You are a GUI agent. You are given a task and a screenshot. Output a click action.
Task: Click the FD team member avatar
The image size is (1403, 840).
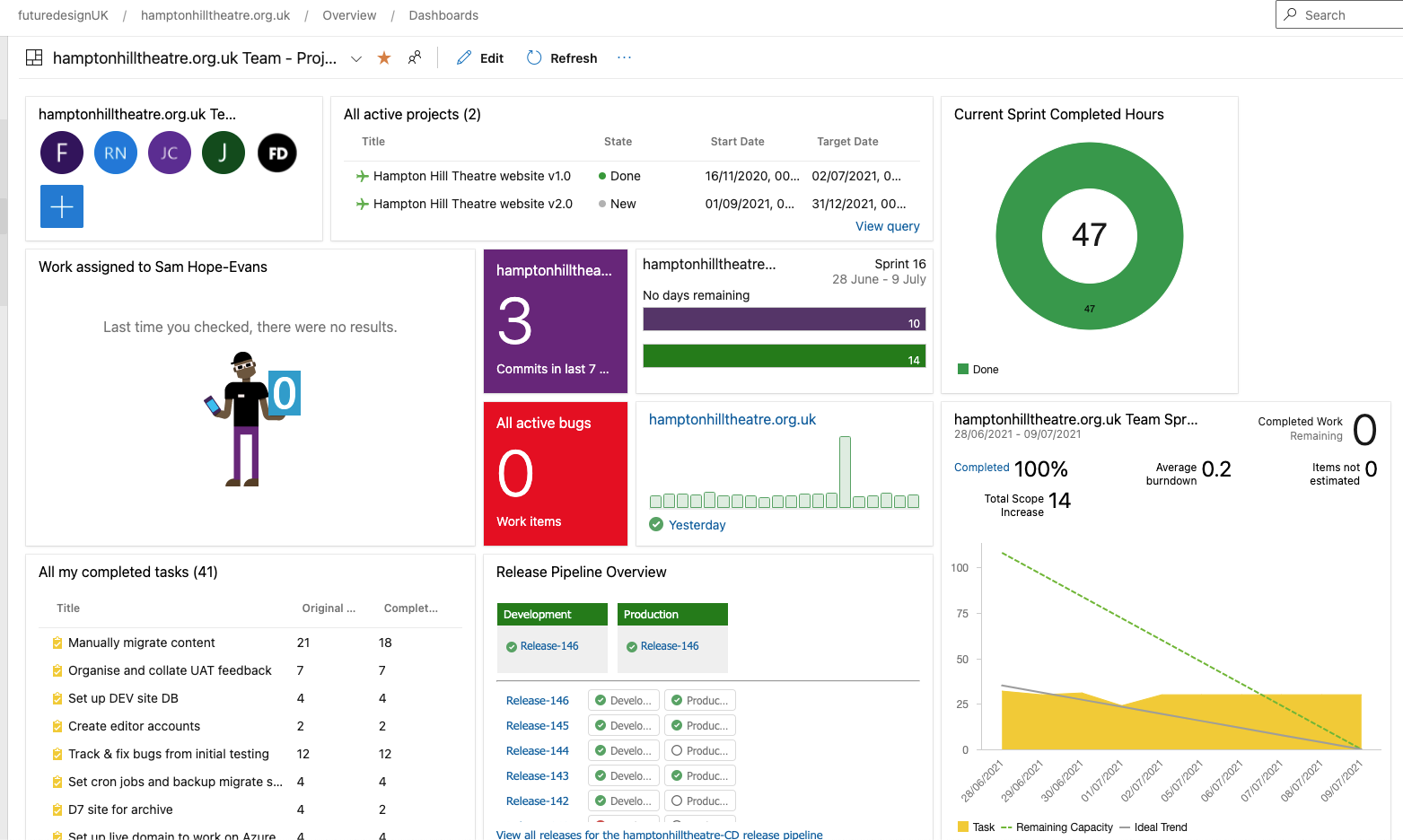(276, 153)
